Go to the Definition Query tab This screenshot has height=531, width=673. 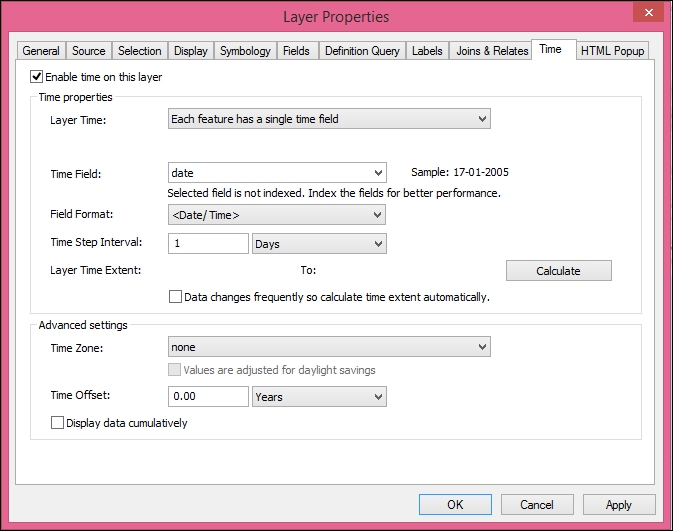click(x=361, y=51)
